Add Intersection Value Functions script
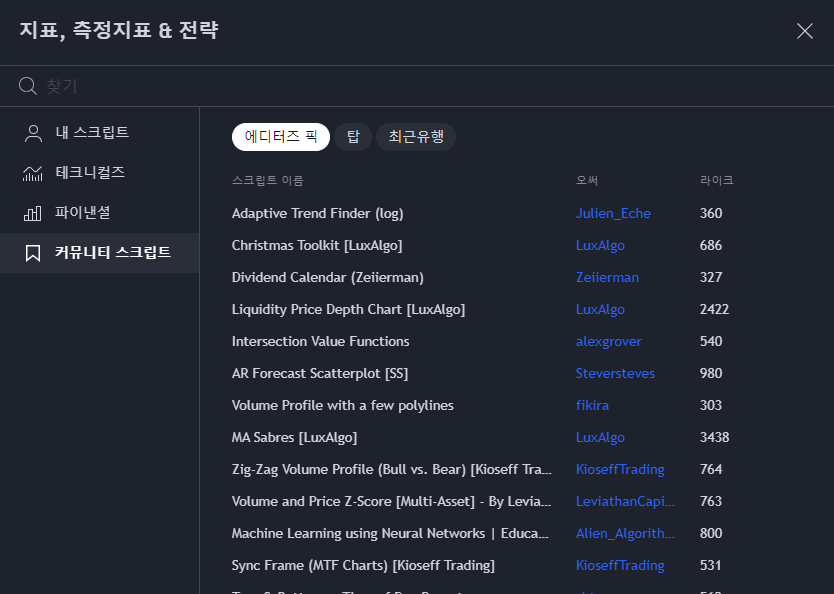This screenshot has width=834, height=594. (x=321, y=341)
